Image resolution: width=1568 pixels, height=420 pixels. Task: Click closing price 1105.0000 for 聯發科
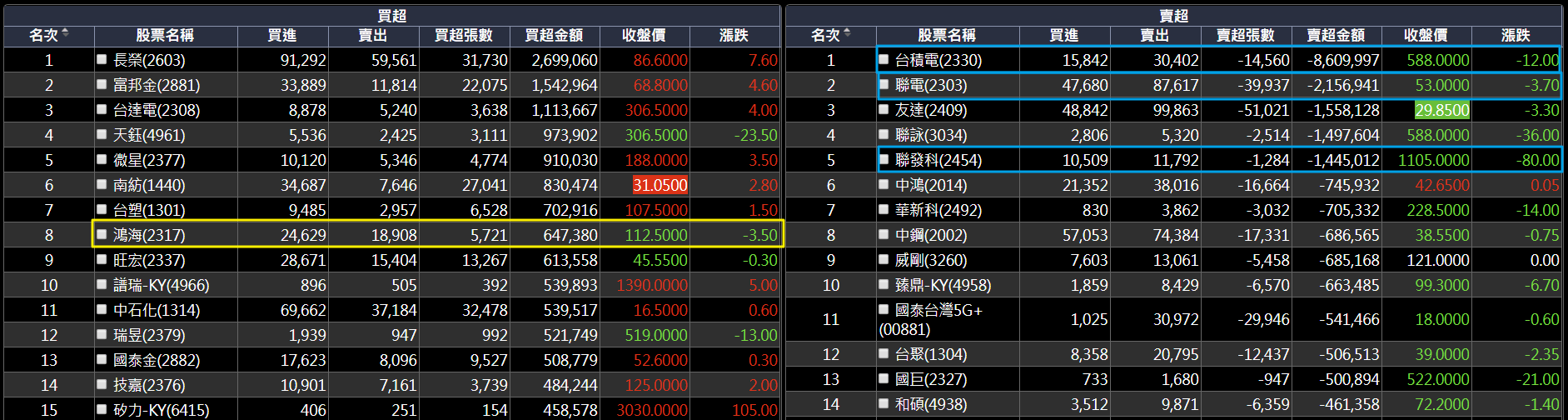tap(1433, 160)
